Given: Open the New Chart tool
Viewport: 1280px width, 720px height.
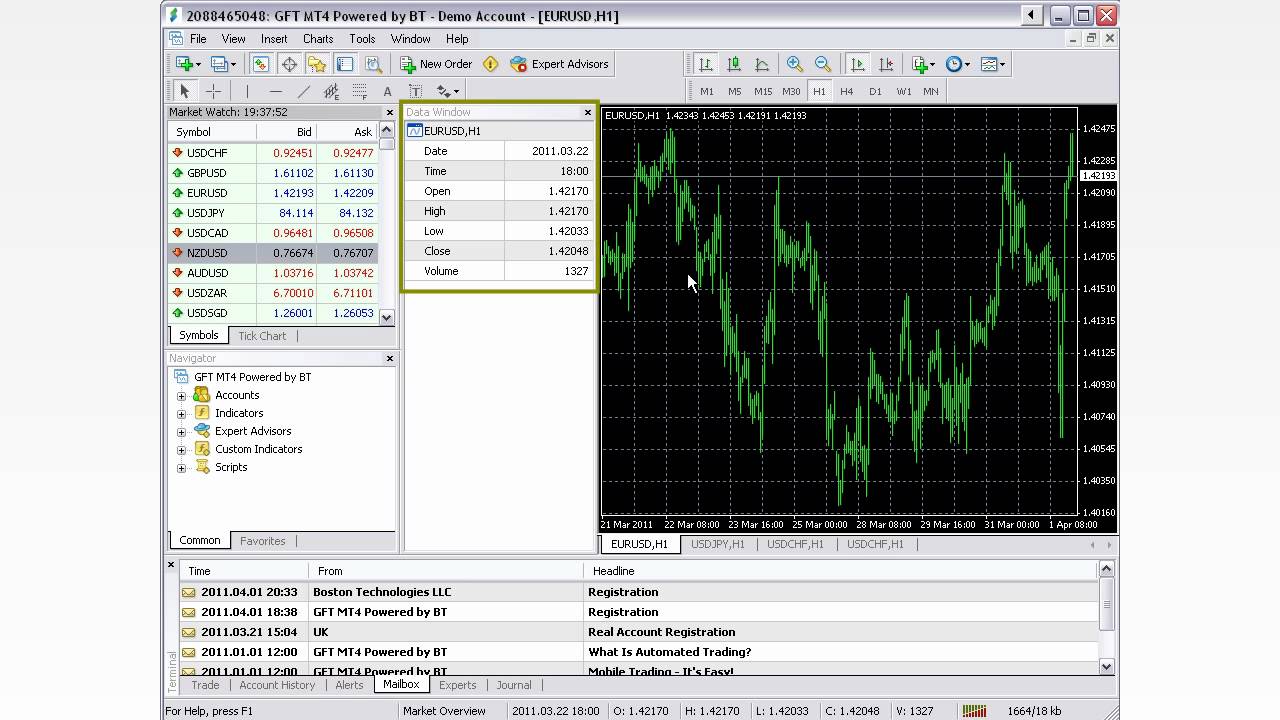Looking at the screenshot, I should (186, 64).
